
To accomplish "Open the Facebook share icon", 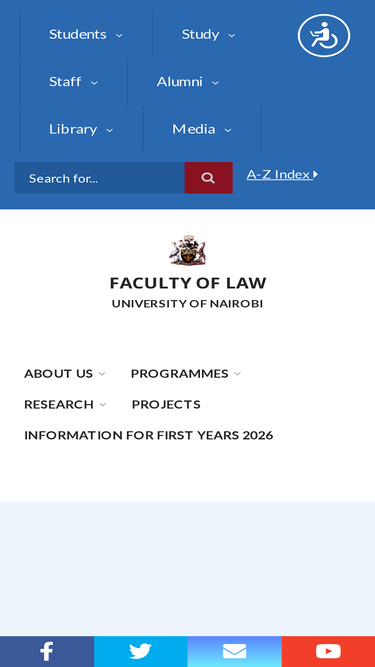I will (47, 651).
